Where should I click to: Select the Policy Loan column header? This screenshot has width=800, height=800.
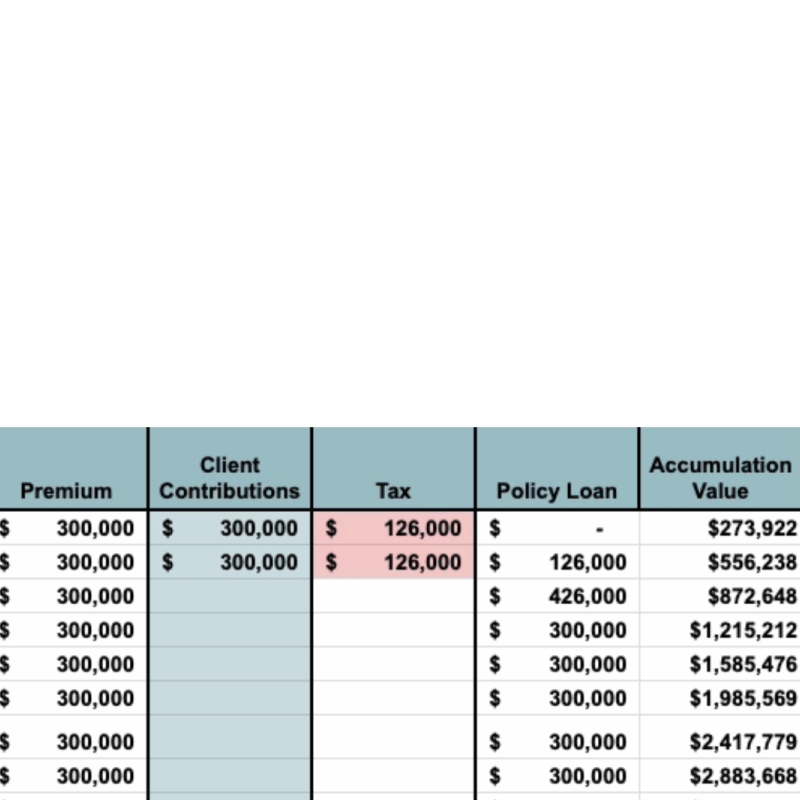(x=557, y=468)
